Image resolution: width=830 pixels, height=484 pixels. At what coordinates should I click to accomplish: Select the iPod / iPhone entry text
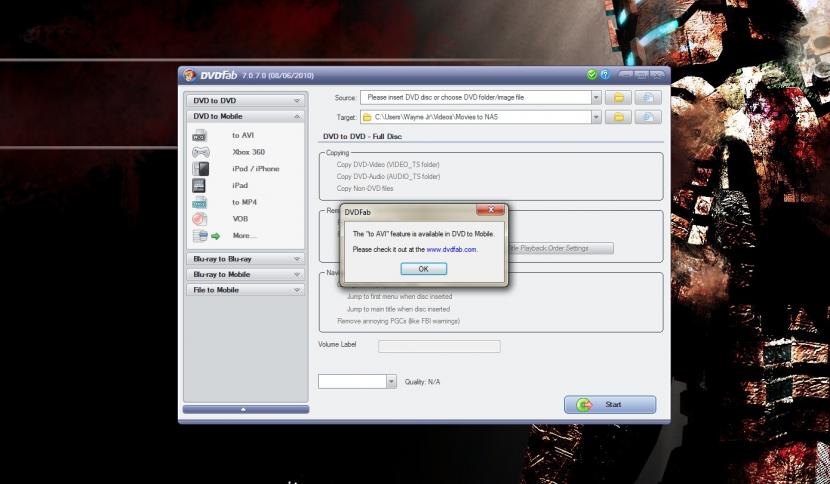[256, 169]
